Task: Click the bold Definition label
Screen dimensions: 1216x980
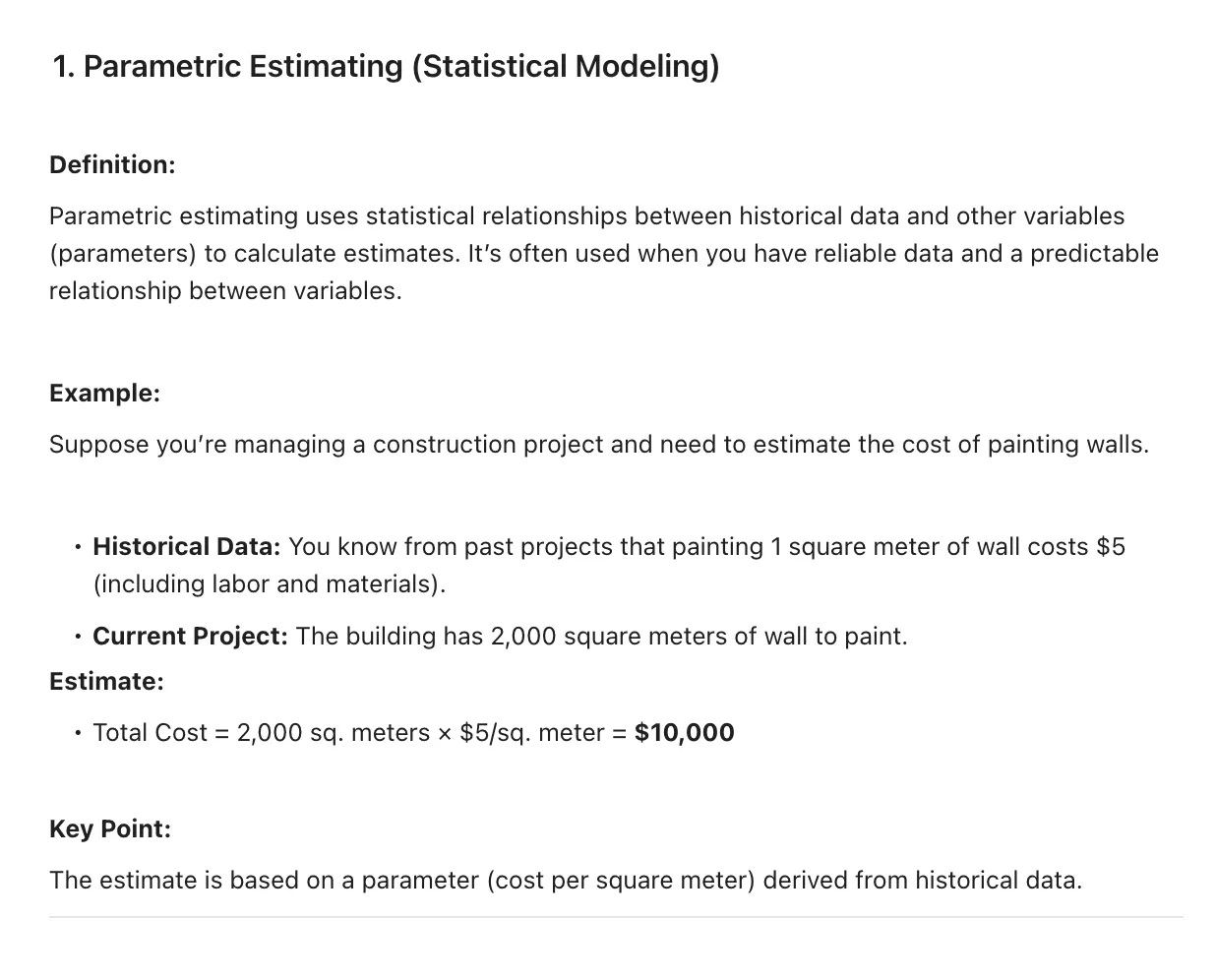Action: click(112, 164)
